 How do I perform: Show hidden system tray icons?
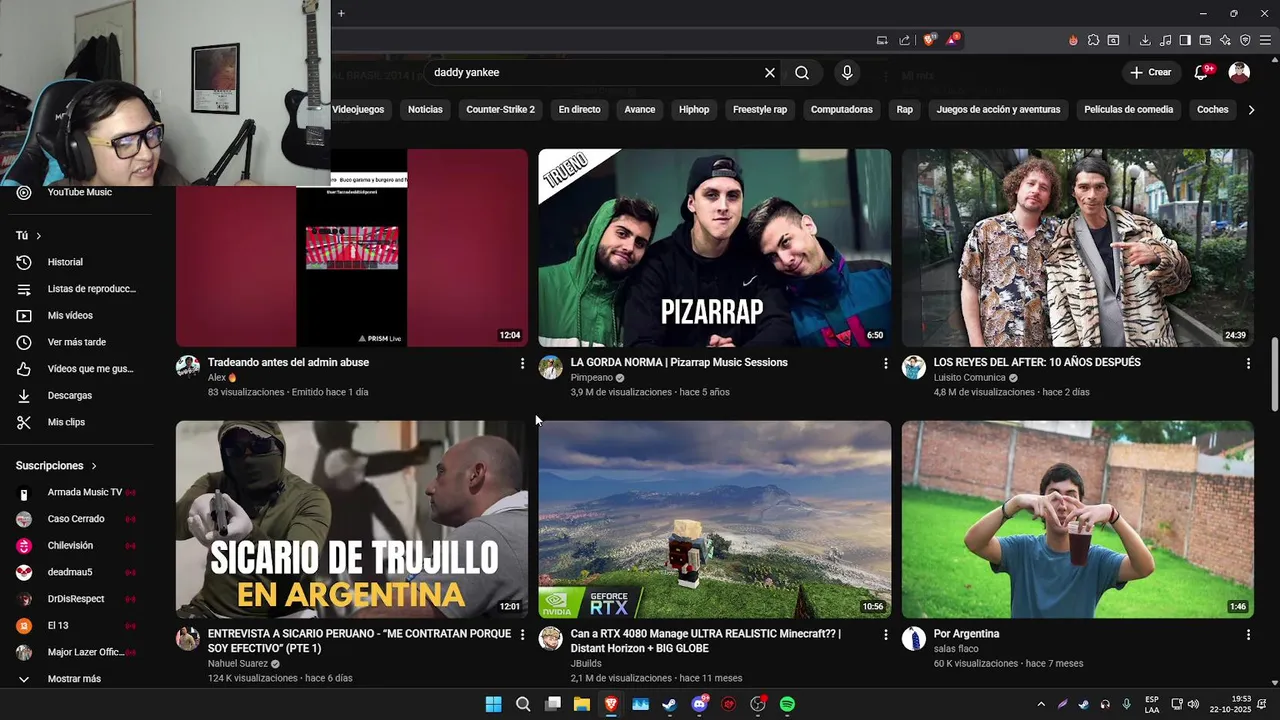[1040, 704]
